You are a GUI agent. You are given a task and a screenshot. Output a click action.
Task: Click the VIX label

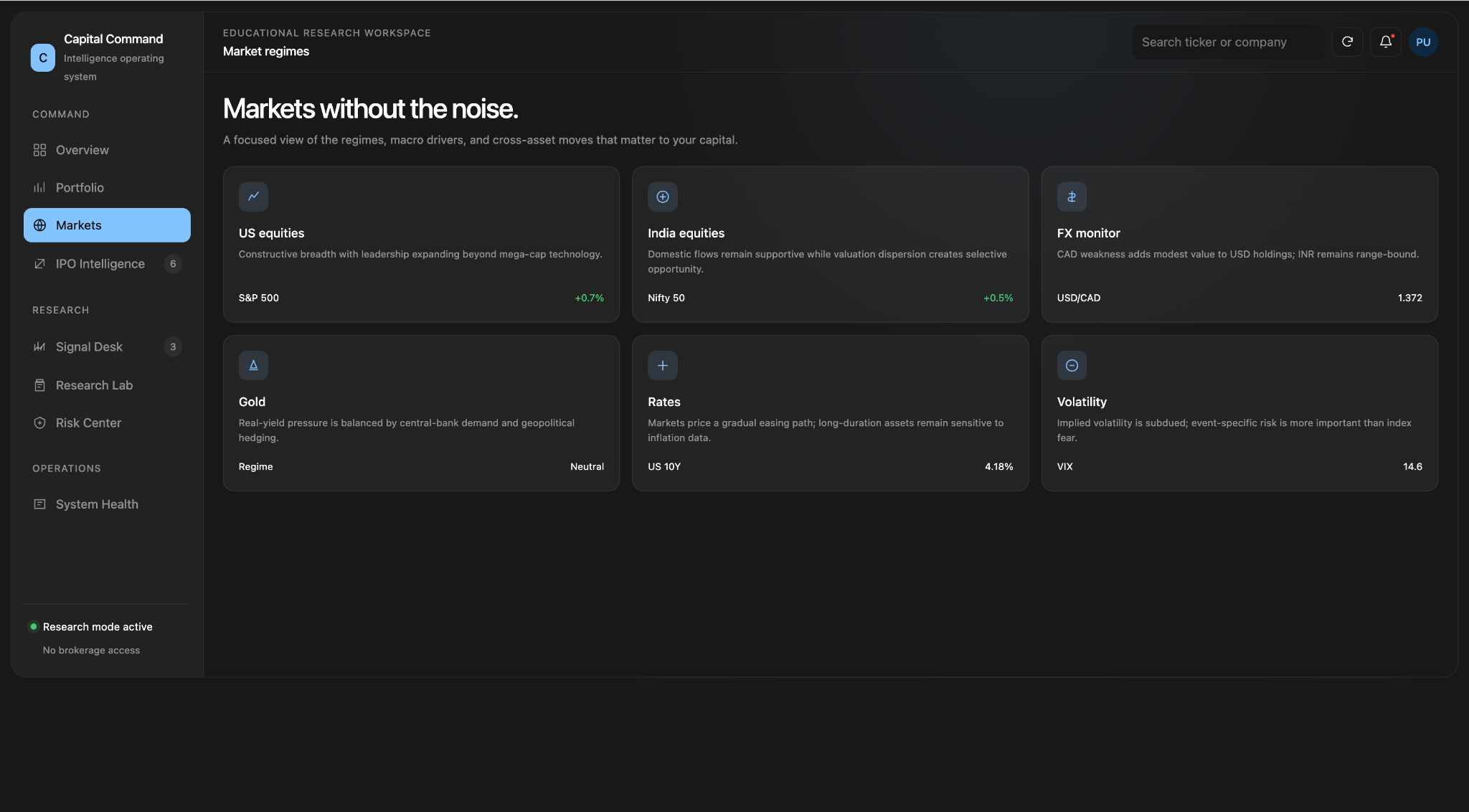[x=1065, y=466]
